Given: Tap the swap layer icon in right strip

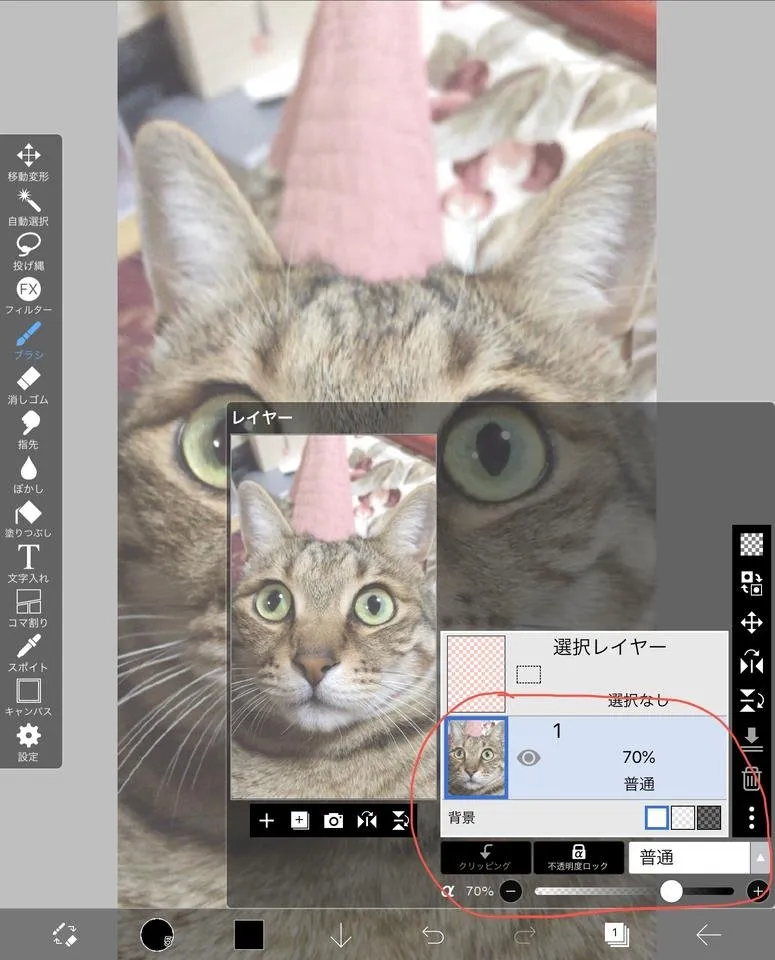Looking at the screenshot, I should [752, 583].
